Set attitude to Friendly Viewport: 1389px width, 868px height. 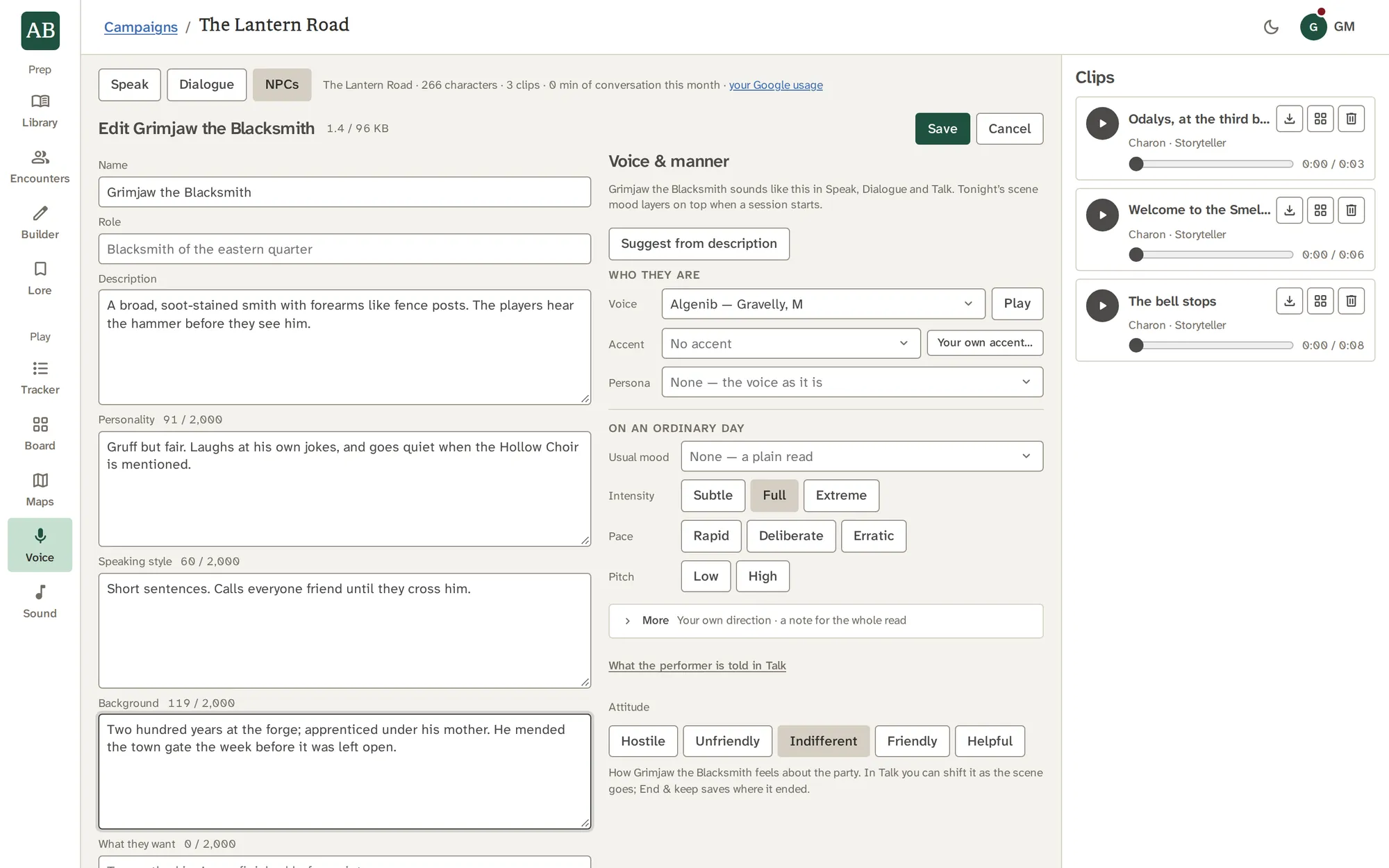click(x=912, y=741)
